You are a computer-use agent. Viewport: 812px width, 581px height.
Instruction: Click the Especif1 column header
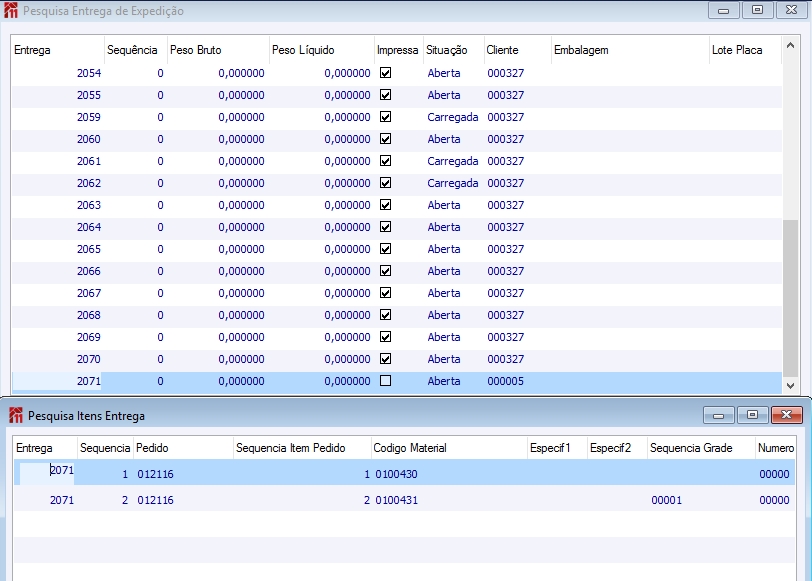tap(557, 448)
